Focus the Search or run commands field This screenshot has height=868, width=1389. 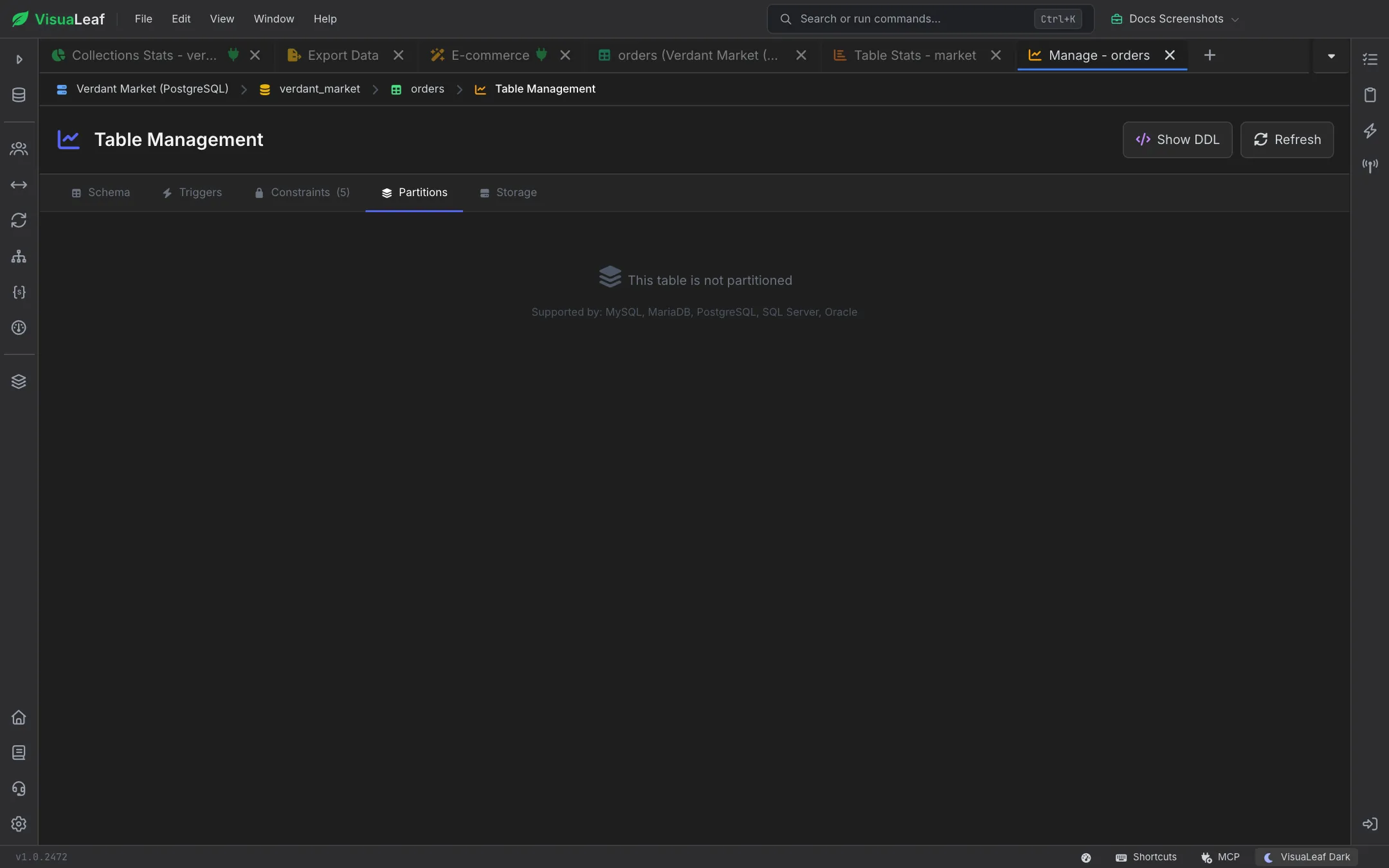(930, 19)
